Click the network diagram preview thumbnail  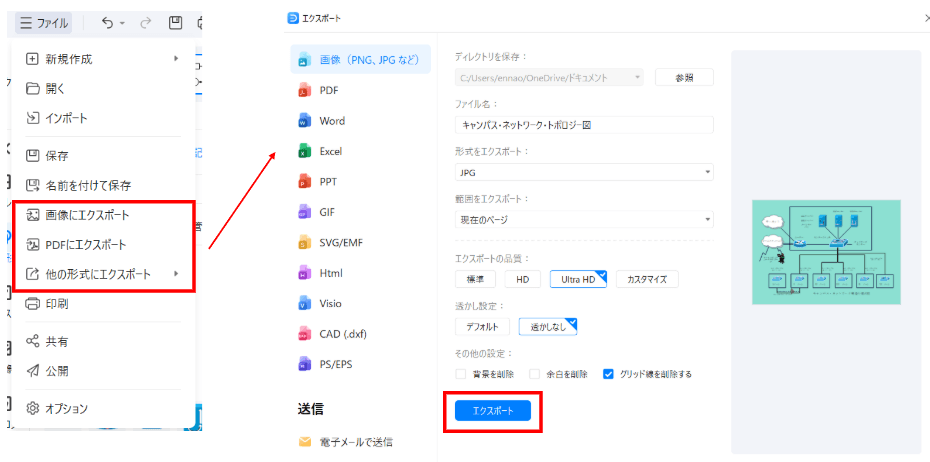click(x=826, y=252)
